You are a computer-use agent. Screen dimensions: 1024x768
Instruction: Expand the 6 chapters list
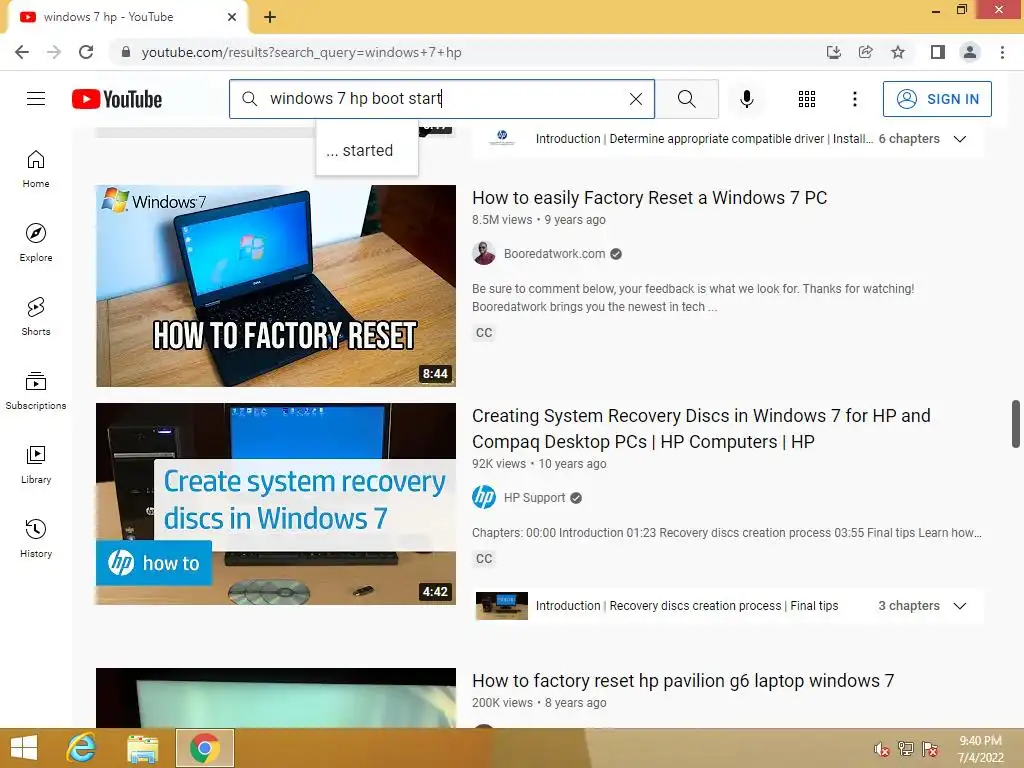(x=959, y=138)
